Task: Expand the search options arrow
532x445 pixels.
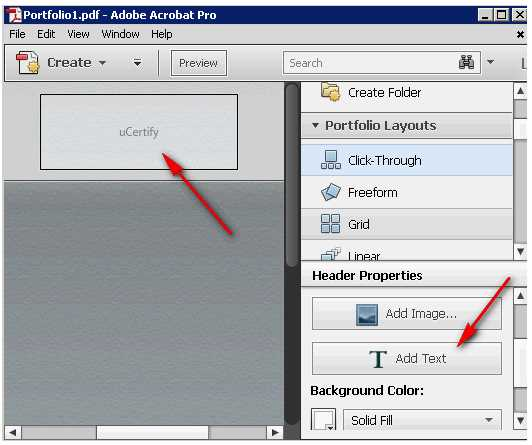Action: pyautogui.click(x=490, y=62)
